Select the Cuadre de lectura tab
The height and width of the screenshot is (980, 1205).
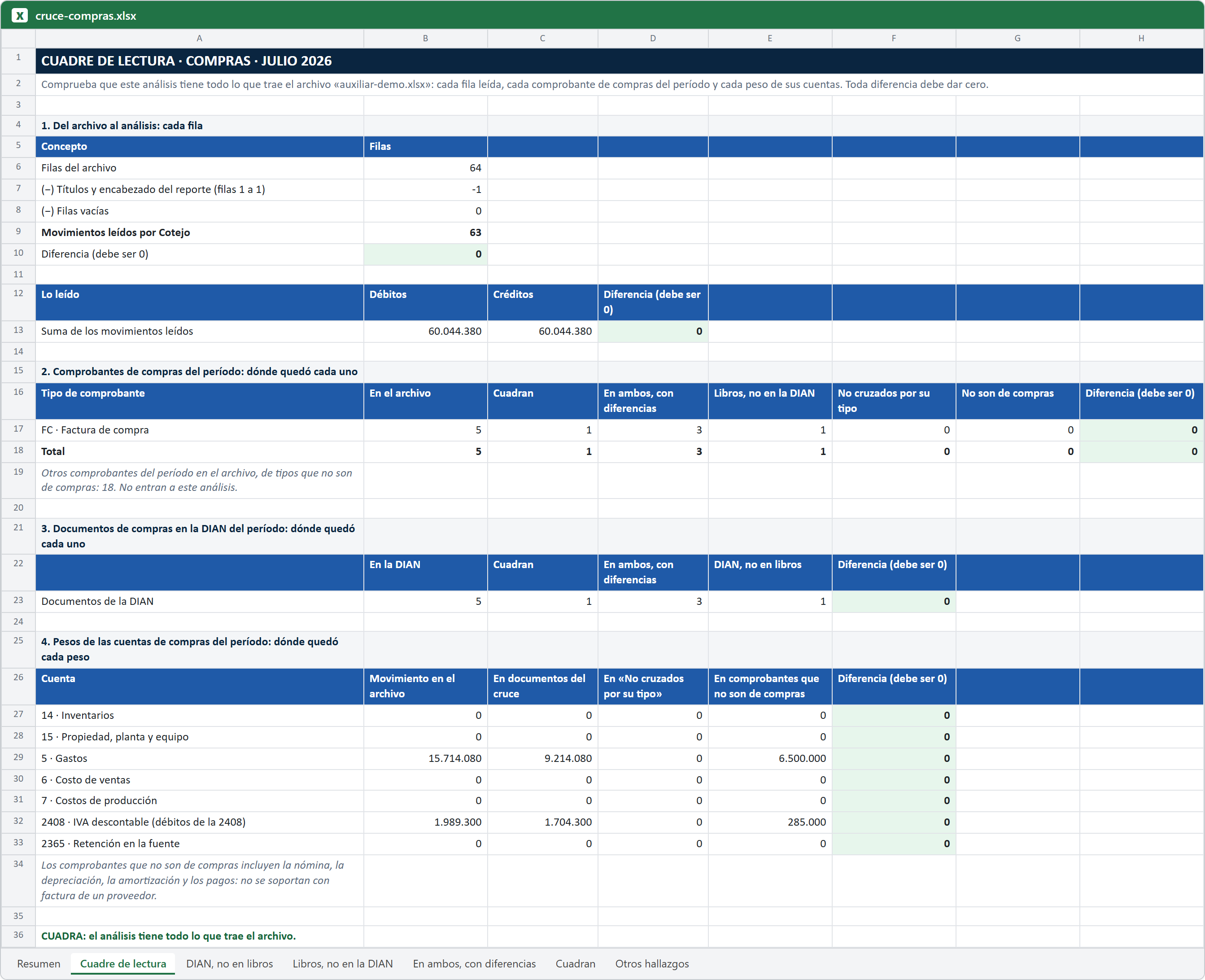click(x=123, y=963)
